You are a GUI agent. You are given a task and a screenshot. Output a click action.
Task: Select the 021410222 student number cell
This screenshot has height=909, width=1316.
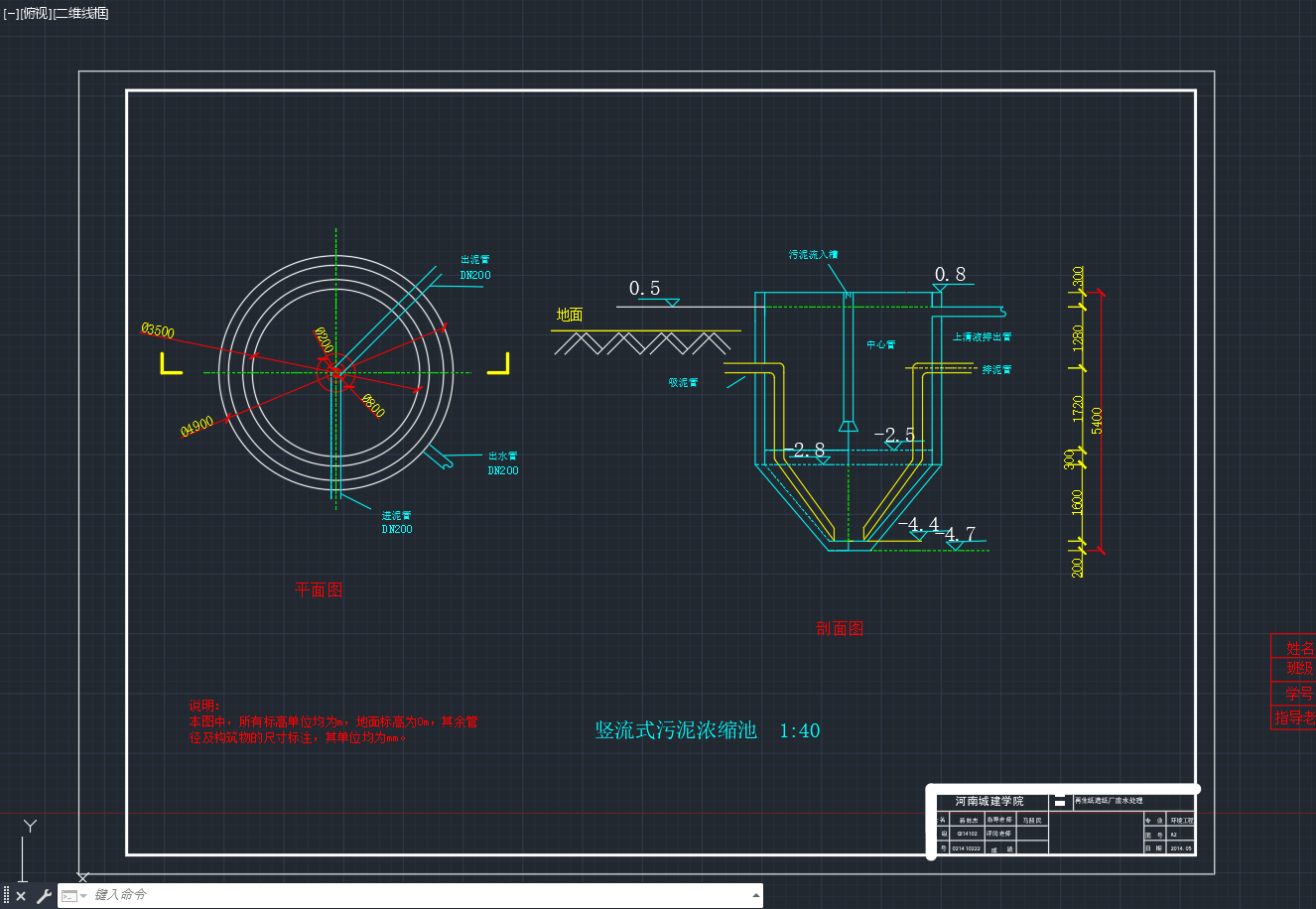click(967, 848)
